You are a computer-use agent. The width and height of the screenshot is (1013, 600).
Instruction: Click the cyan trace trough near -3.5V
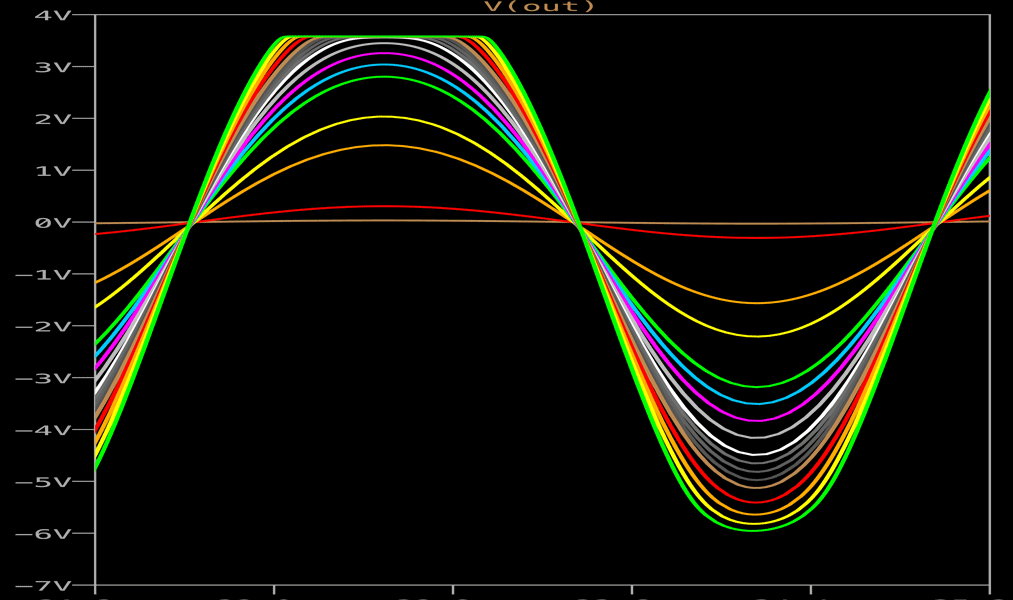tap(755, 404)
